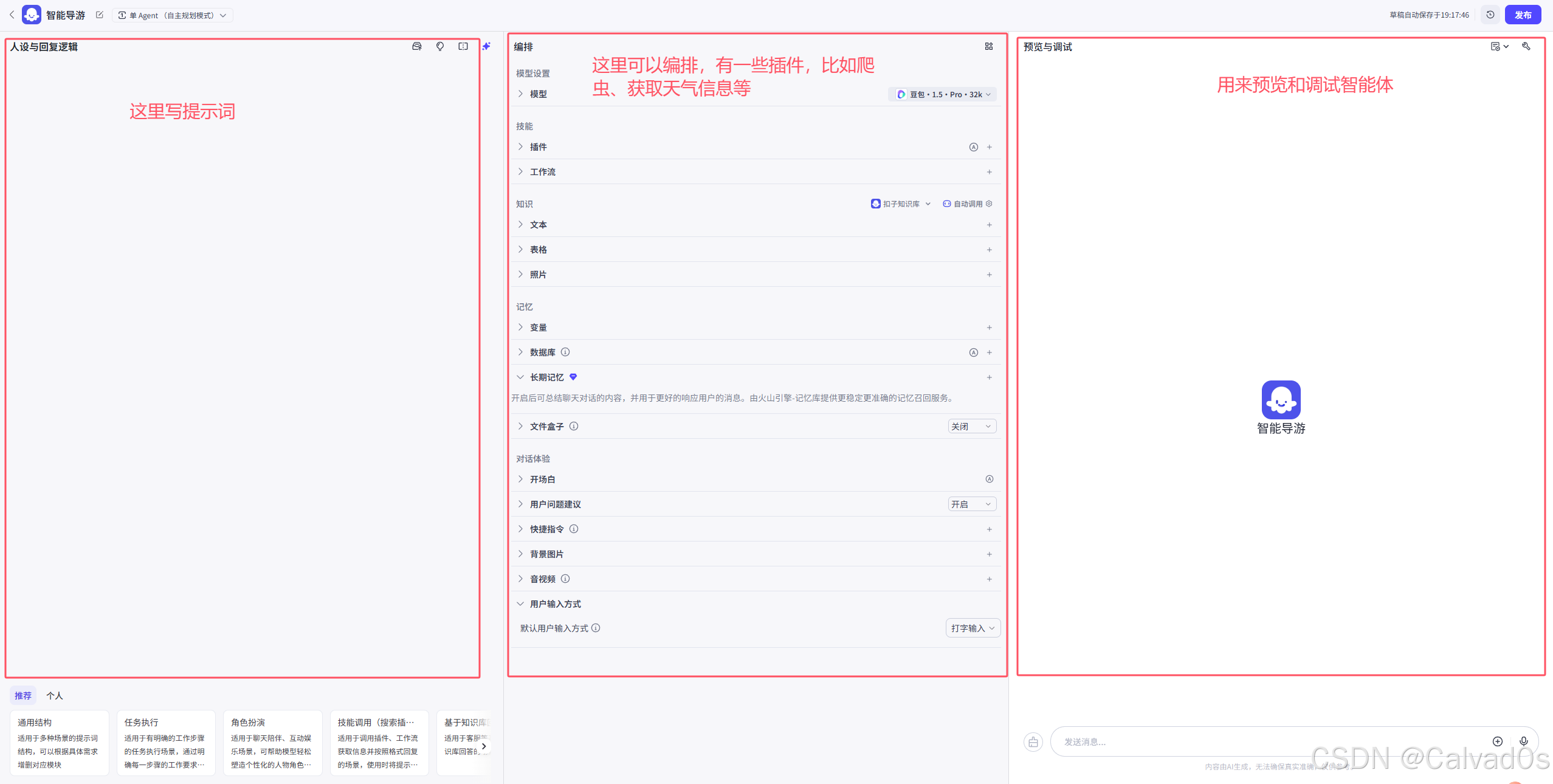Click the AI optimize prompt sparkle icon

(x=486, y=46)
